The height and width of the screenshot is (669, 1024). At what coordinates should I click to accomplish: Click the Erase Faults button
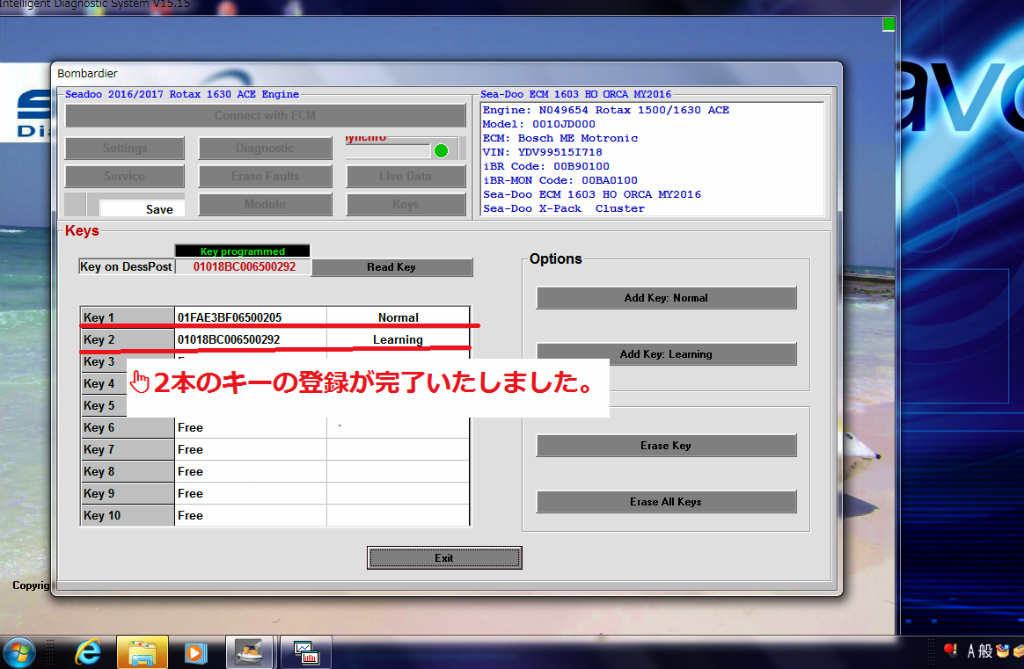pyautogui.click(x=265, y=176)
